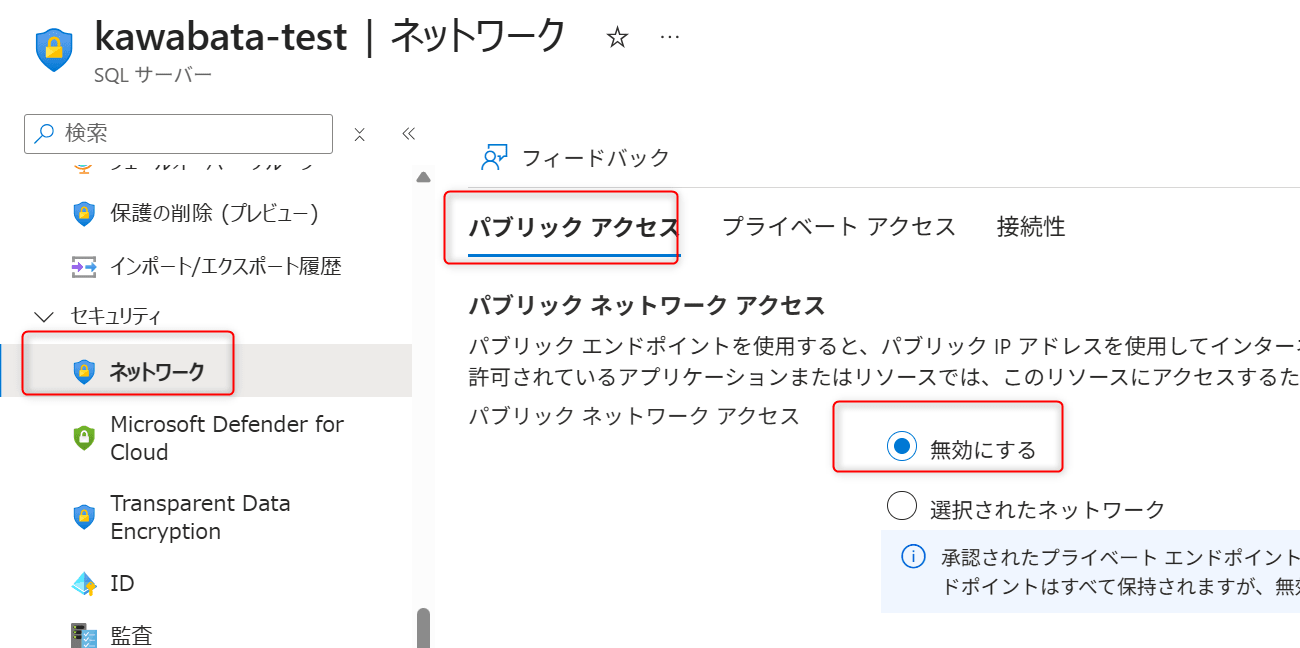This screenshot has width=1300, height=648.
Task: Open the more options ellipsis in header
Action: (x=670, y=38)
